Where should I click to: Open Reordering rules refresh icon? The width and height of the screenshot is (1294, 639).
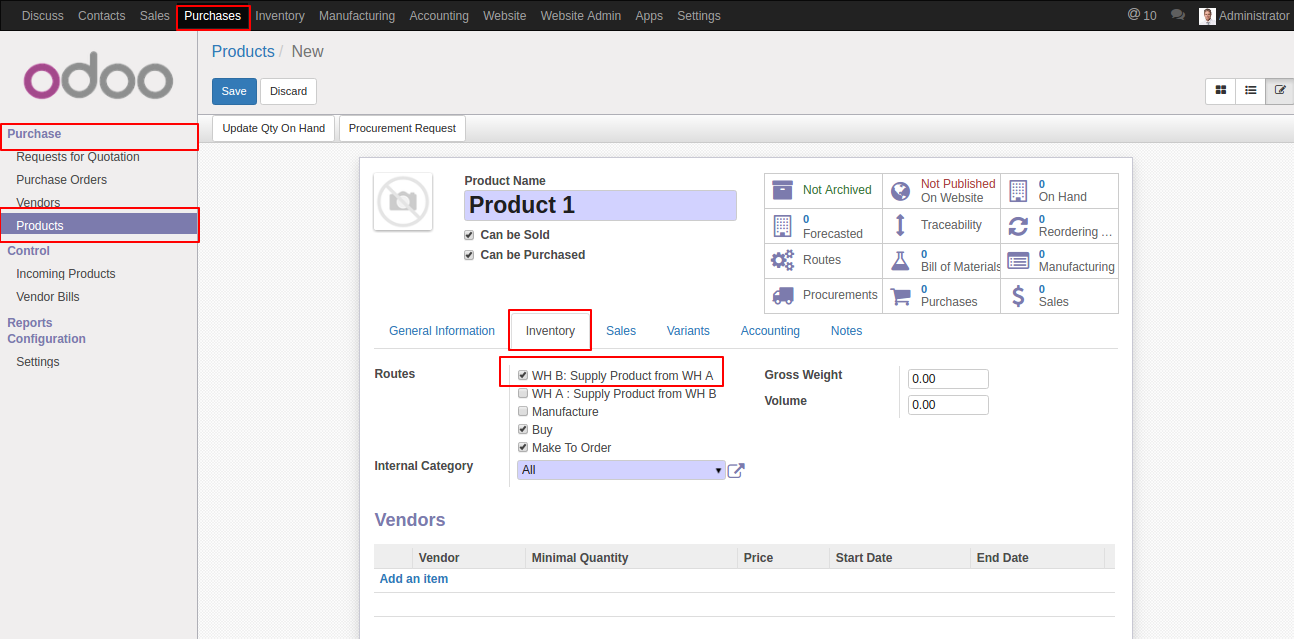point(1018,226)
